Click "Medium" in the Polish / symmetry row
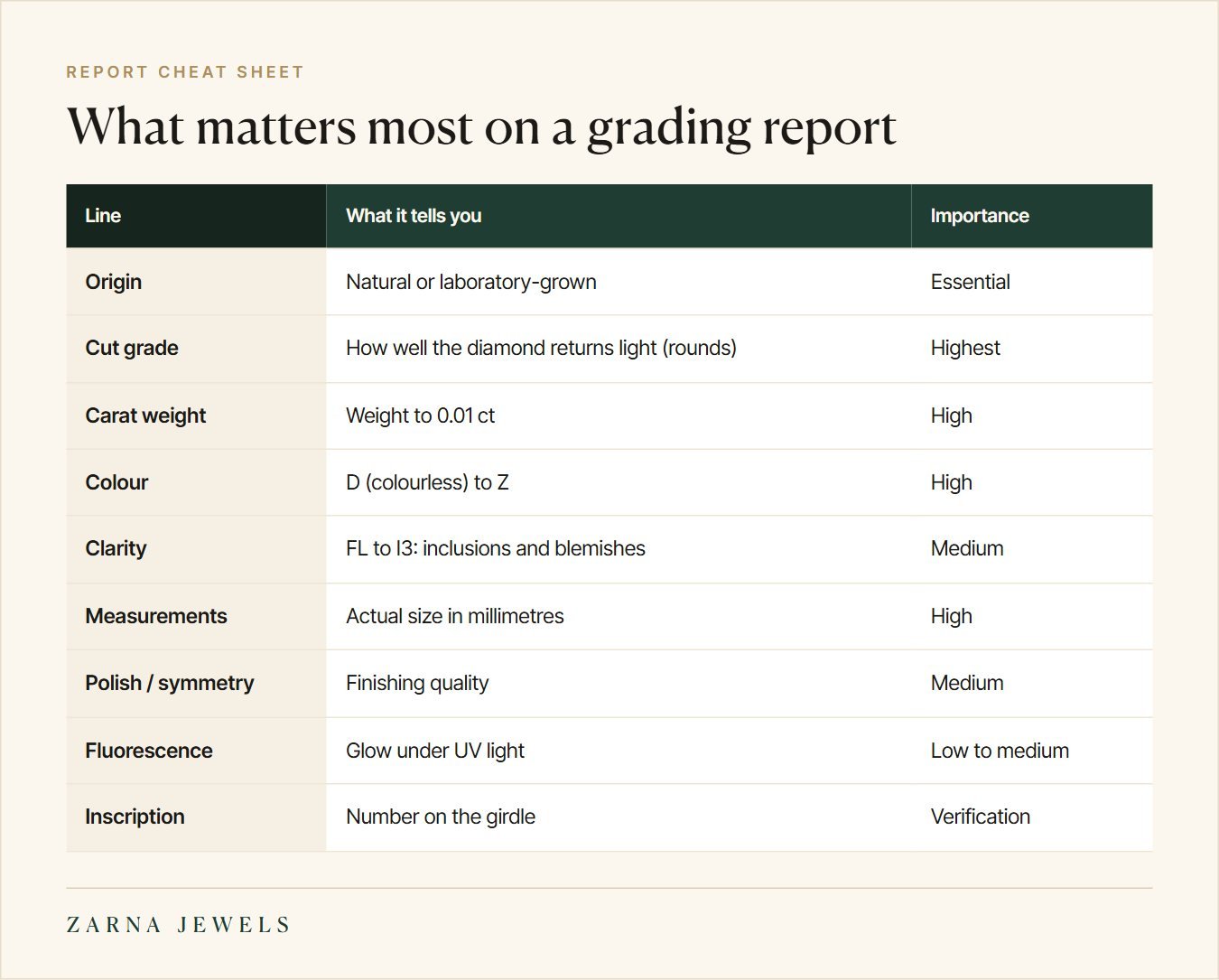This screenshot has height=980, width=1219. (x=967, y=683)
